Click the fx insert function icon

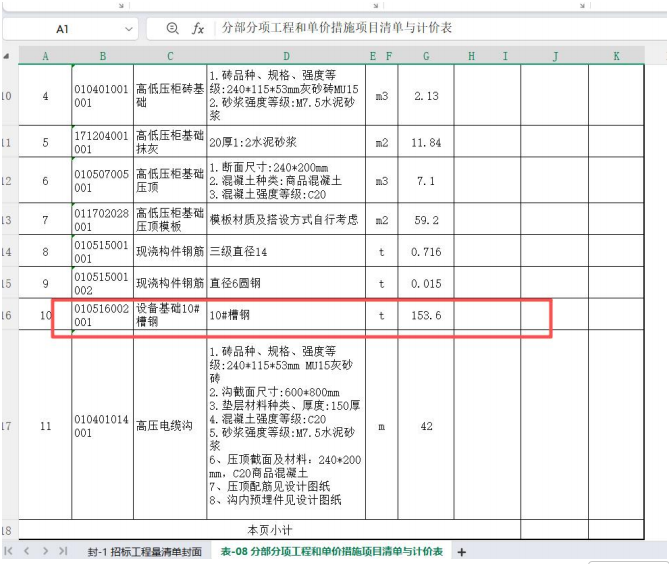pos(198,29)
